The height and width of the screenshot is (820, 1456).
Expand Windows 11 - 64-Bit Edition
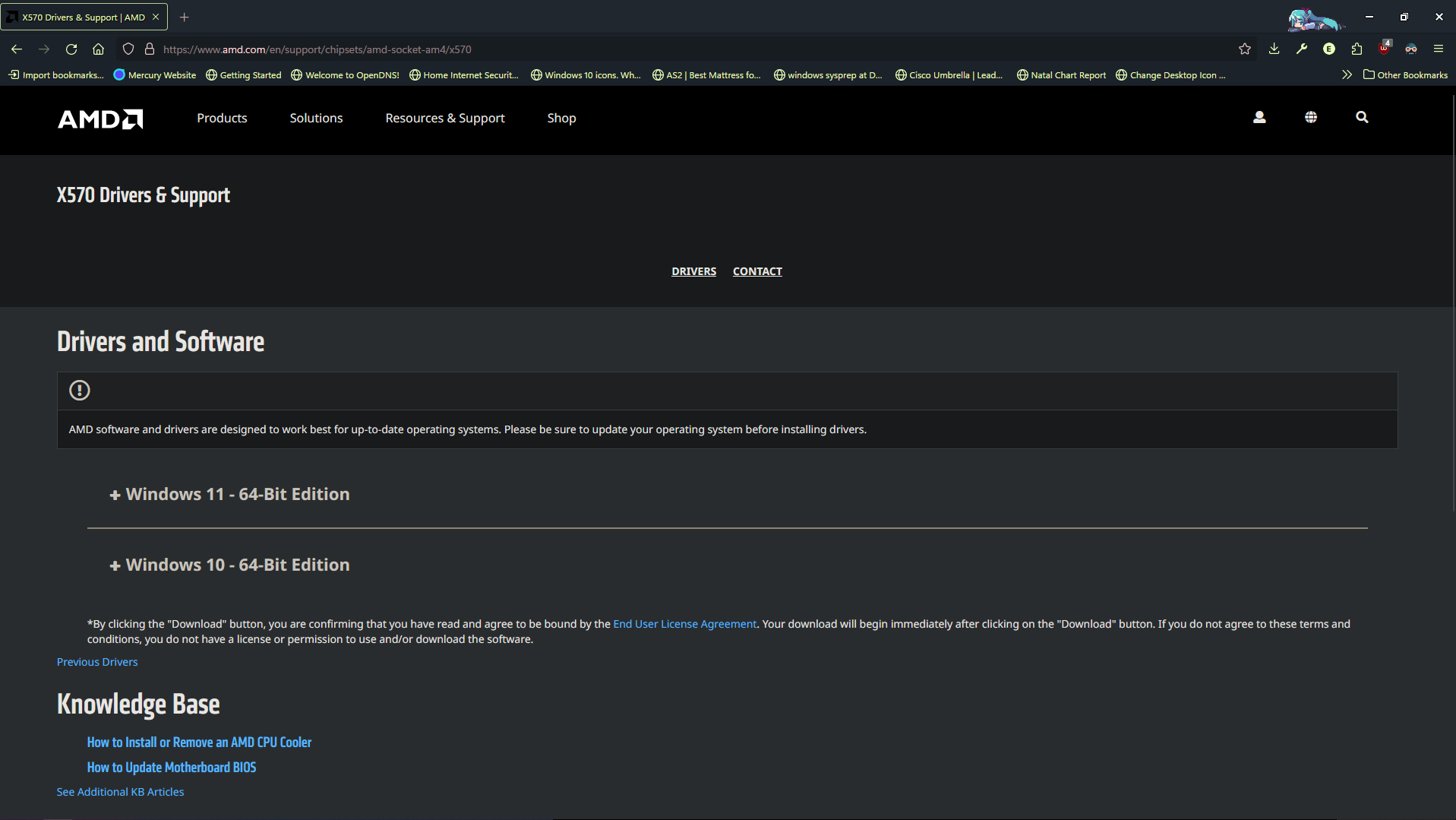pos(230,494)
